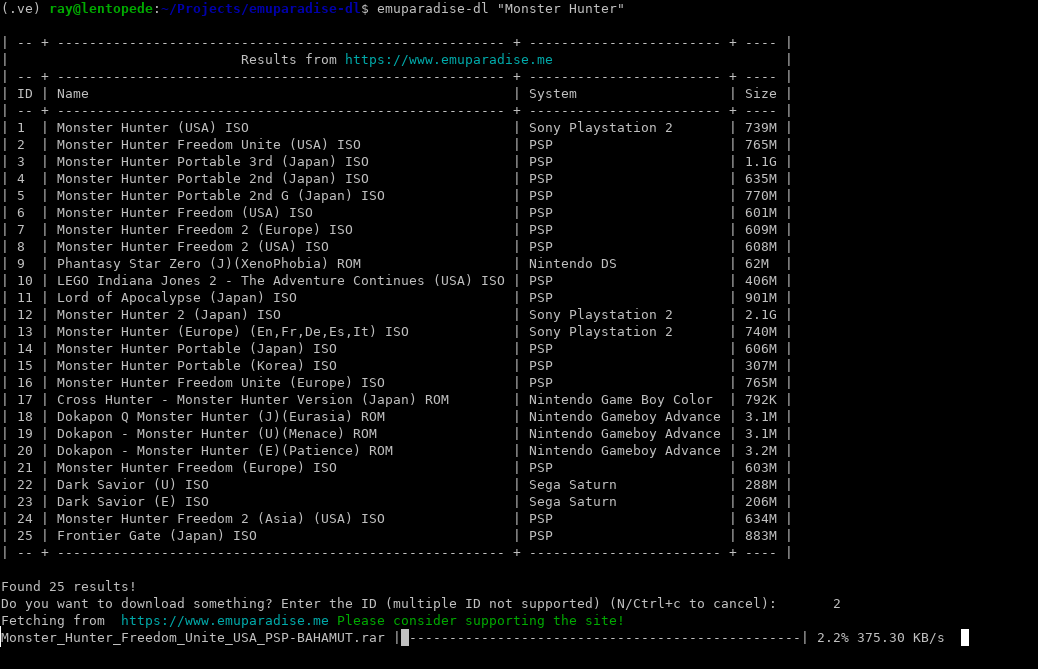Select 'Dark Savior (E) ISO'
The height and width of the screenshot is (669, 1038).
tap(132, 502)
